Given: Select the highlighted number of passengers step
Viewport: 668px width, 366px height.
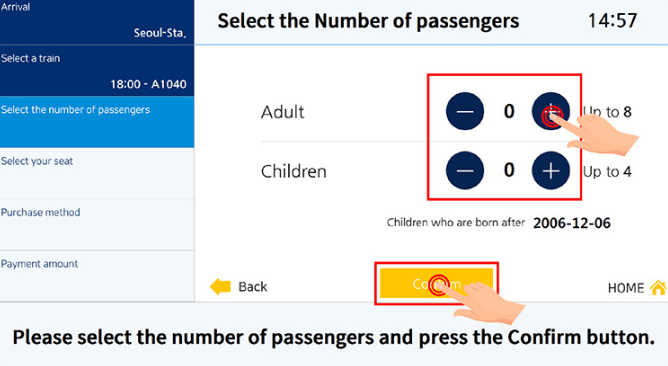Looking at the screenshot, I should (x=97, y=122).
